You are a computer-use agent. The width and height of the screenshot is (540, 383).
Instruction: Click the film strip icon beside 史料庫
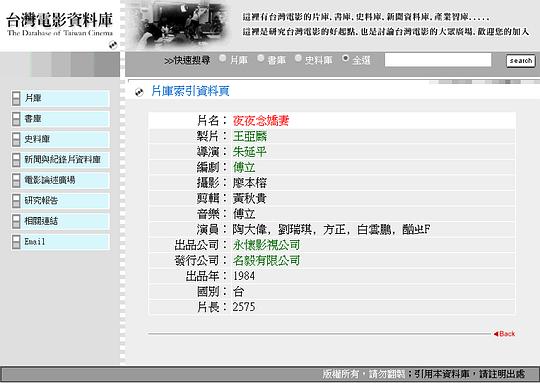pos(16,139)
